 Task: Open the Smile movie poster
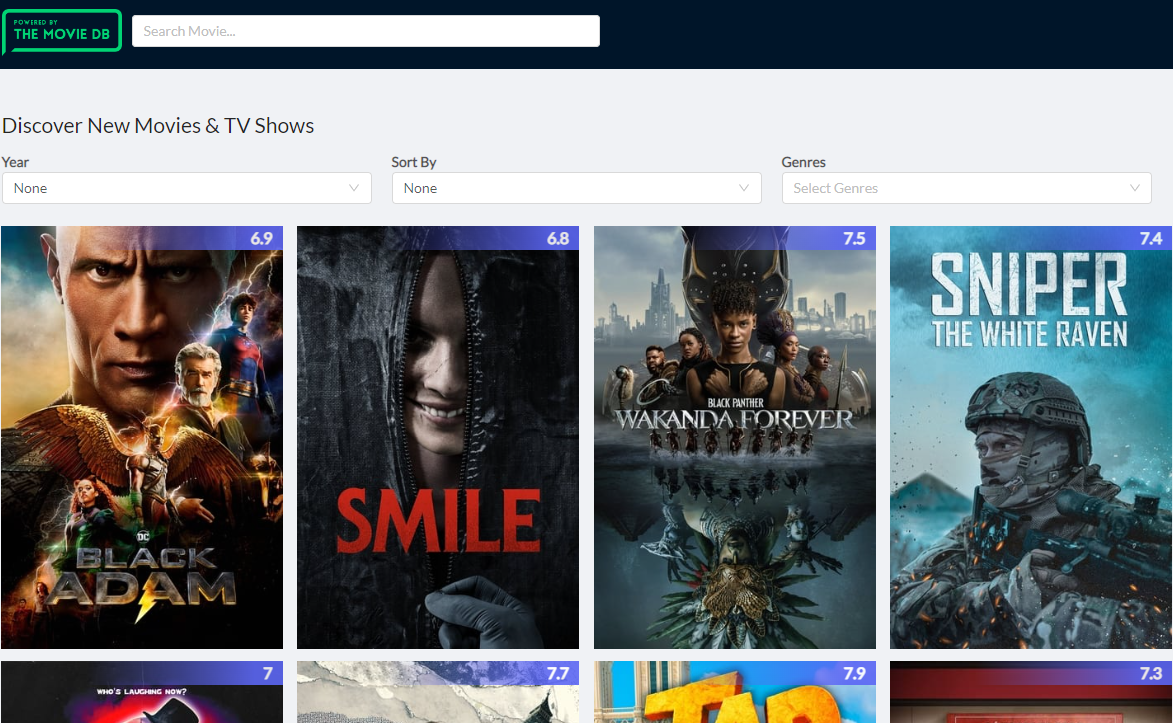point(438,438)
